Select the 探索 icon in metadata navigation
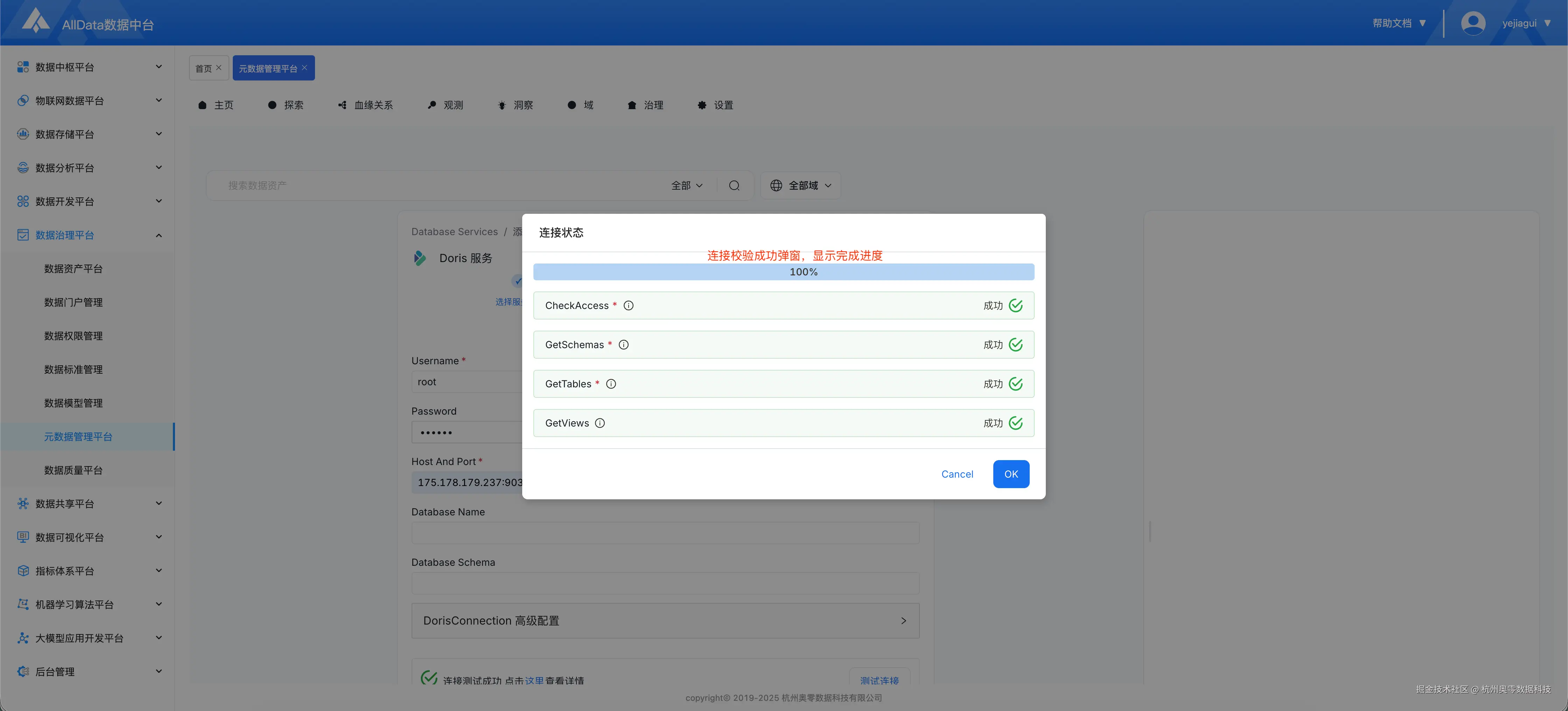 pos(272,105)
